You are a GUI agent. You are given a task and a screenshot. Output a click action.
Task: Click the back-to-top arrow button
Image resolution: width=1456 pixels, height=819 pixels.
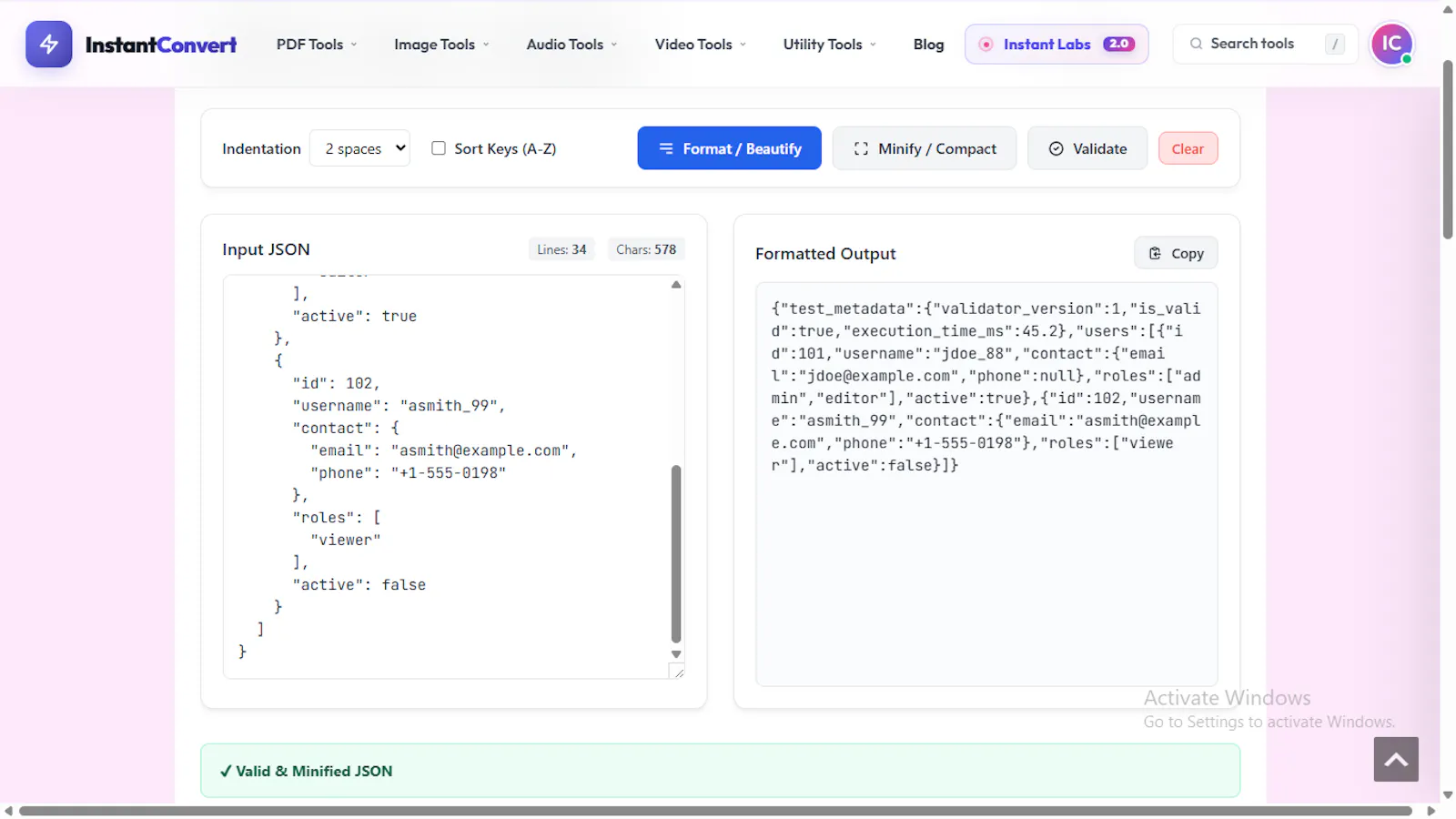coord(1396,760)
